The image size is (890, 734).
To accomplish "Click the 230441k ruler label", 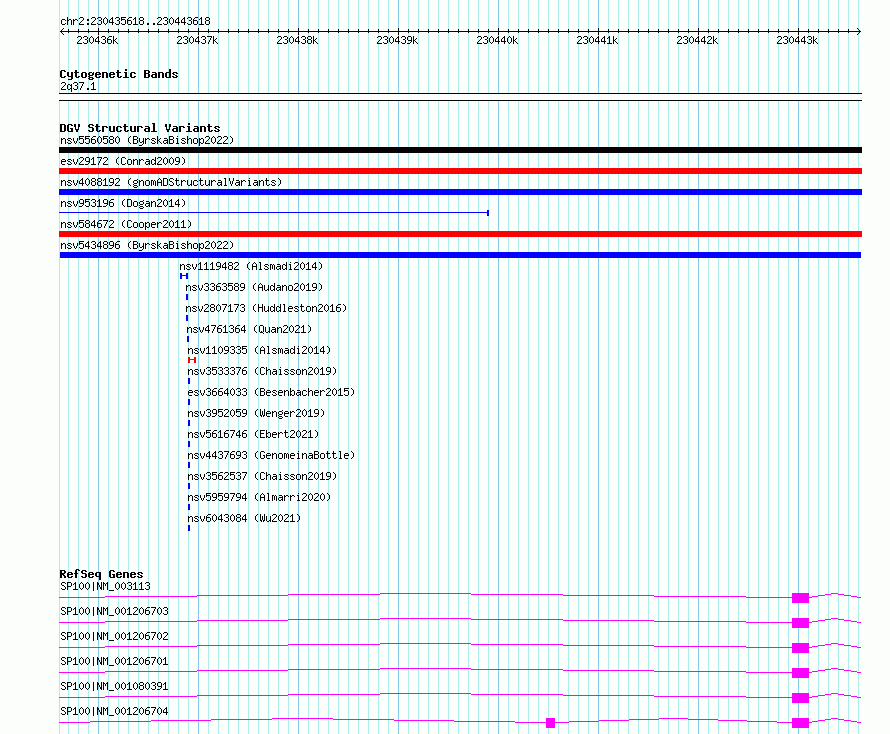I will click(597, 40).
